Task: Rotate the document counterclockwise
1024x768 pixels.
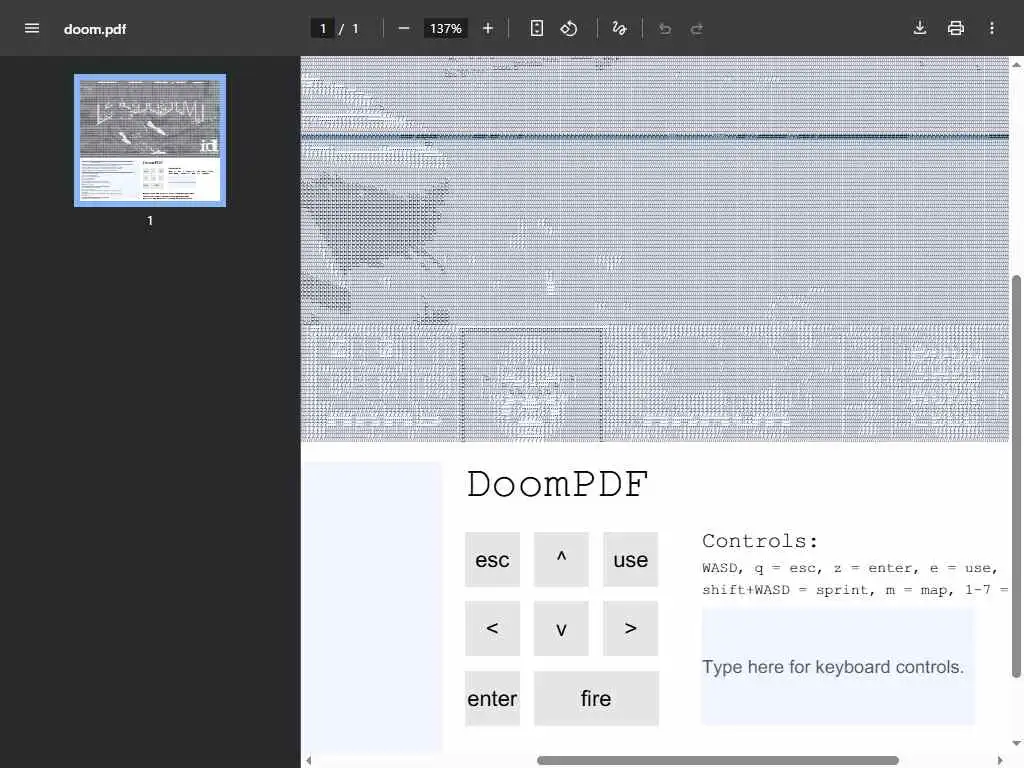Action: click(569, 28)
